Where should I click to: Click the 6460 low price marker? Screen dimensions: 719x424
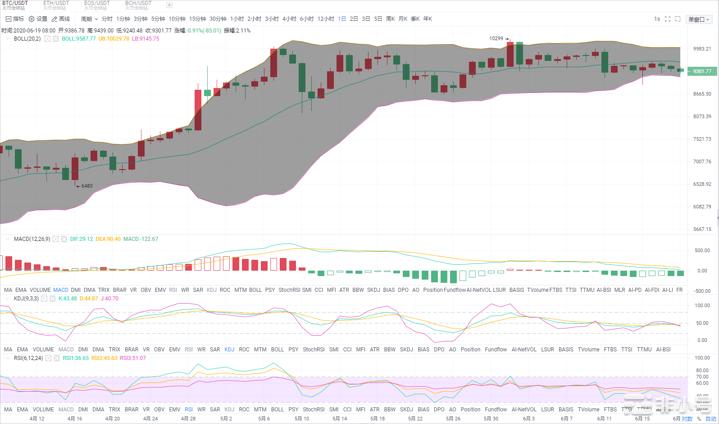[87, 186]
